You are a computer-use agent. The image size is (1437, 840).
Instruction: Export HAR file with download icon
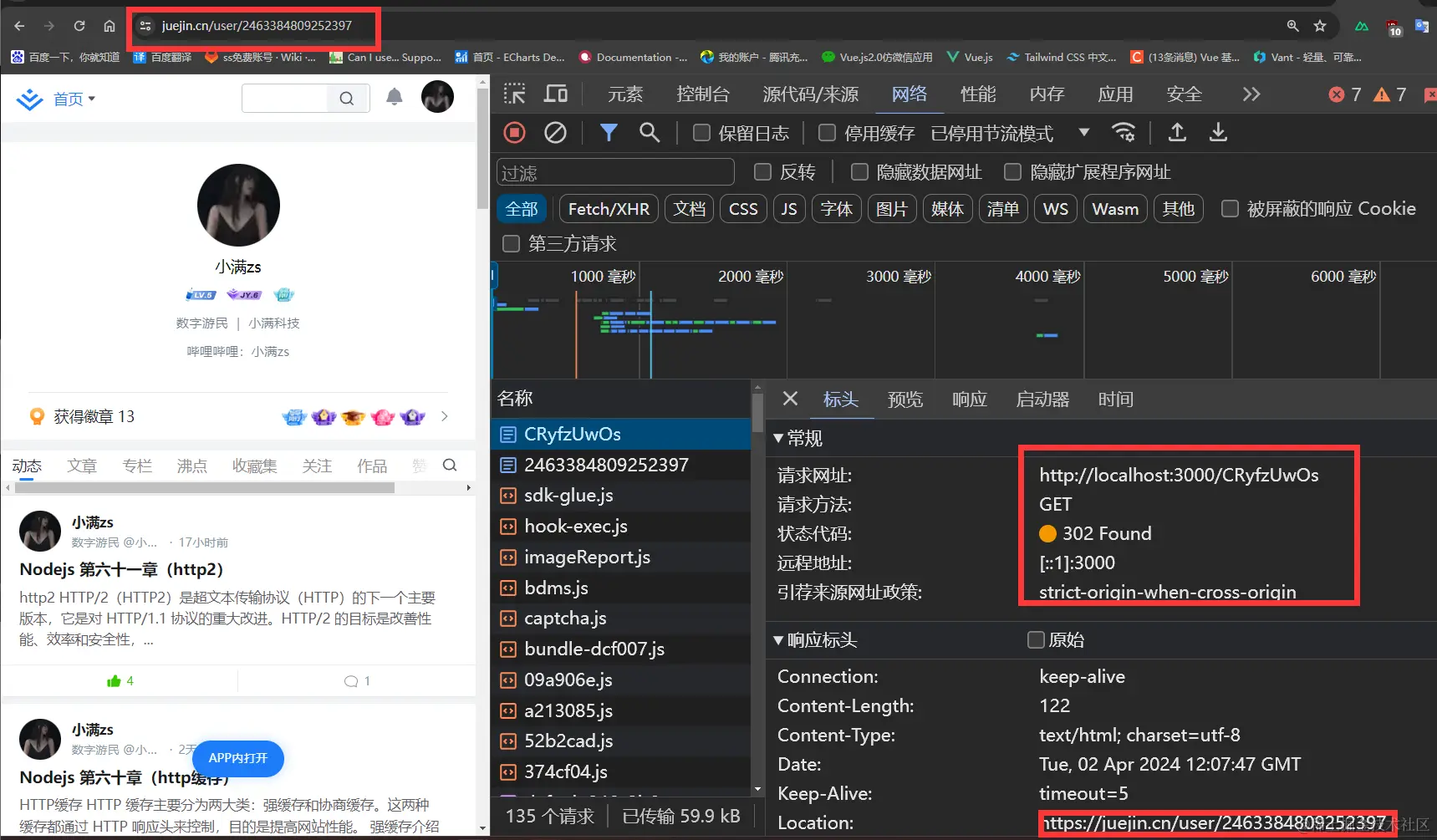point(1218,132)
